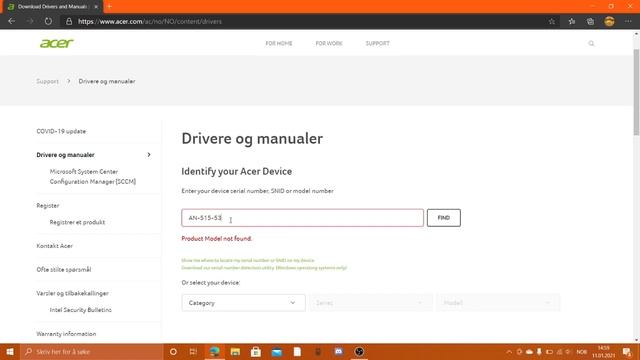This screenshot has height=360, width=640.
Task: Open the SUPPORT menu
Action: pos(378,43)
